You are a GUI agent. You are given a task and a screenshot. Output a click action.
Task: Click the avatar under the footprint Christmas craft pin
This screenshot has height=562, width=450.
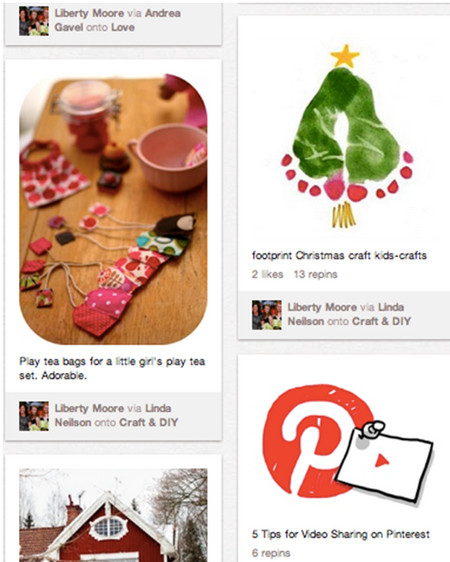[267, 315]
